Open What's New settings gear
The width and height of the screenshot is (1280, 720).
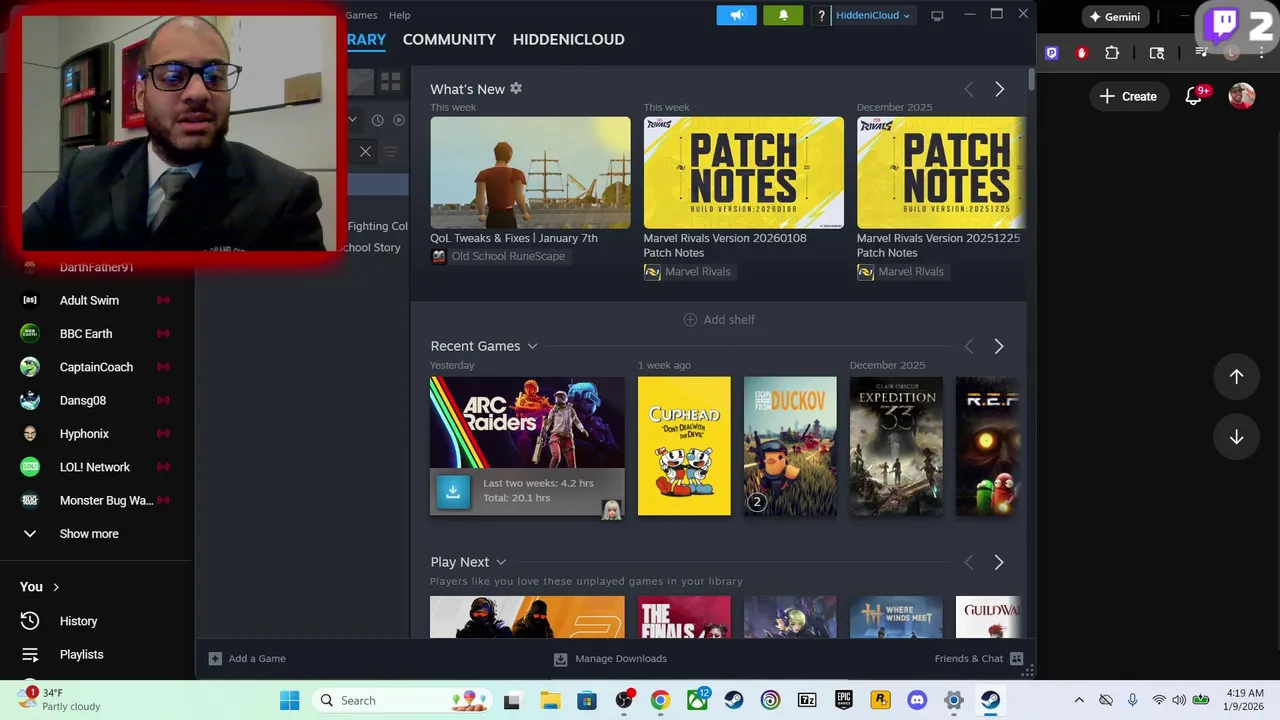516,88
